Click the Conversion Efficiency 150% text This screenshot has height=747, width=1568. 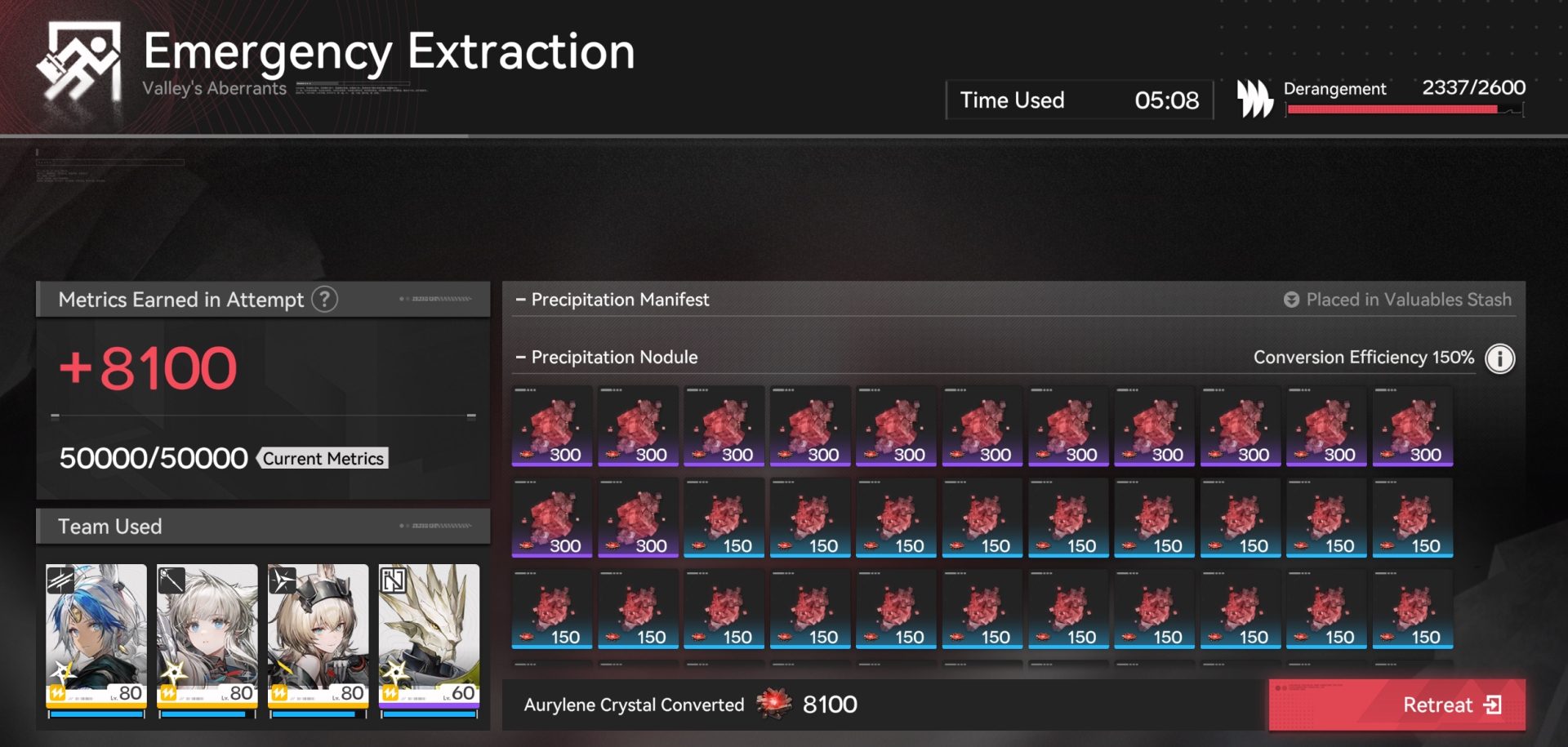click(x=1364, y=357)
